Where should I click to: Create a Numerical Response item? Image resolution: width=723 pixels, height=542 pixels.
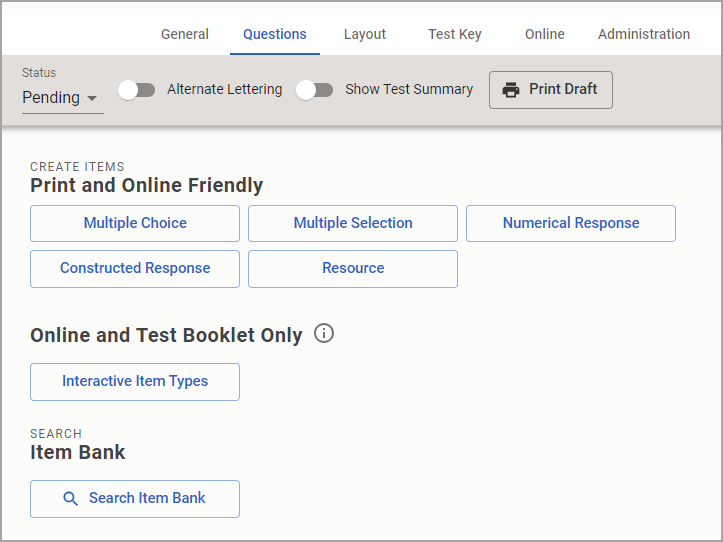click(x=571, y=224)
